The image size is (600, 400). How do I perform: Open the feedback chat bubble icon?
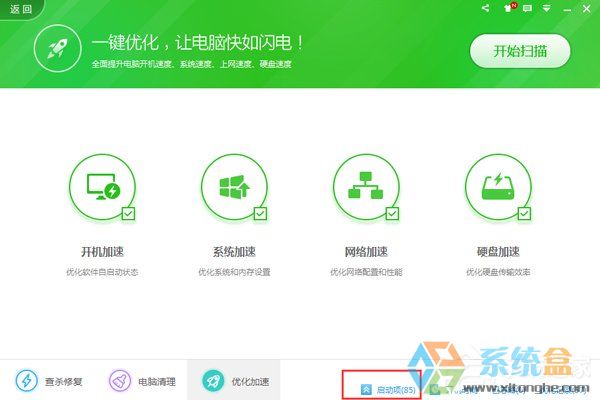[527, 8]
